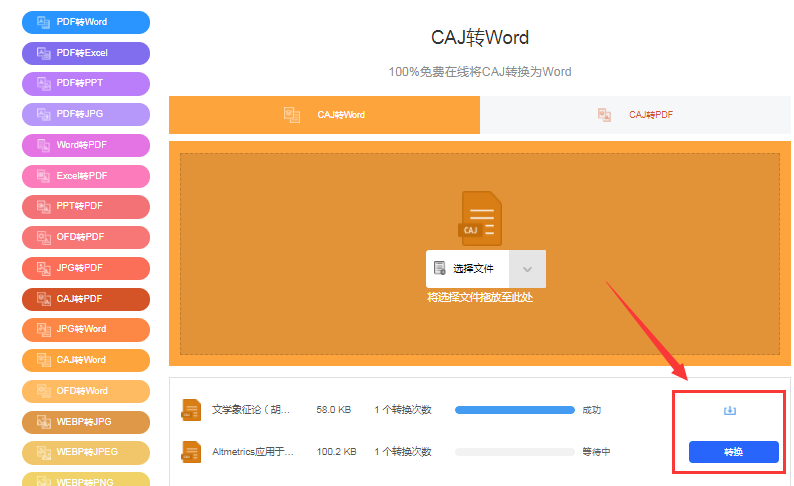Click the 等待中 status label
The width and height of the screenshot is (794, 486).
pos(596,452)
